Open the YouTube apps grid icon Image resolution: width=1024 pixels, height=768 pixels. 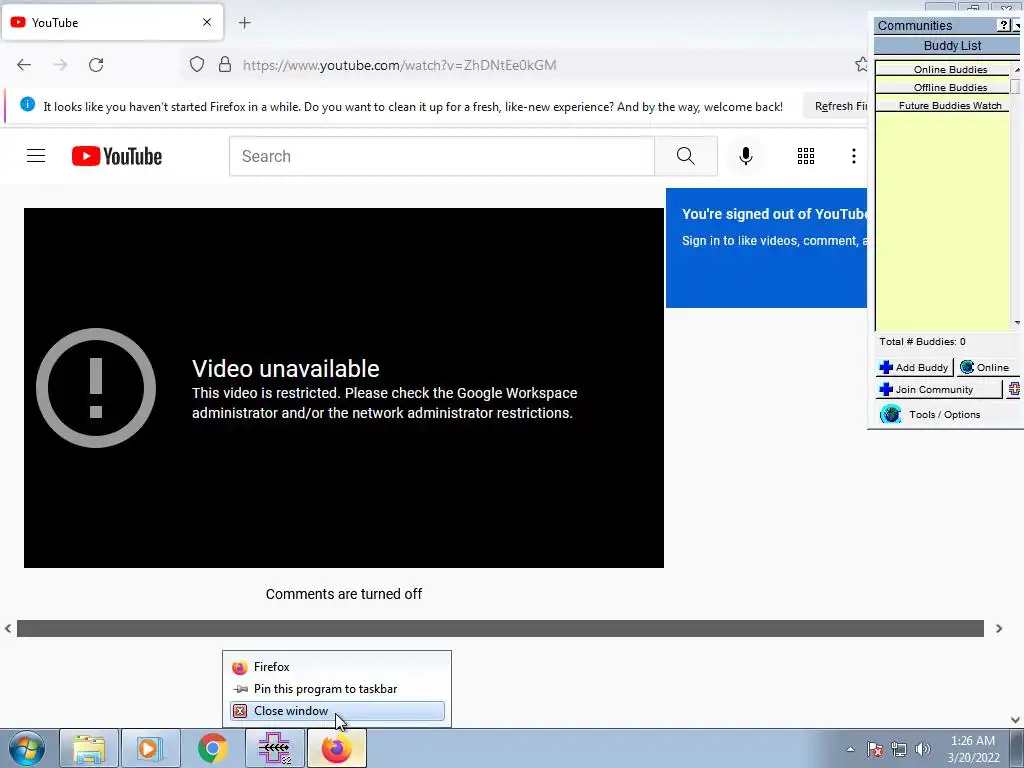click(806, 156)
